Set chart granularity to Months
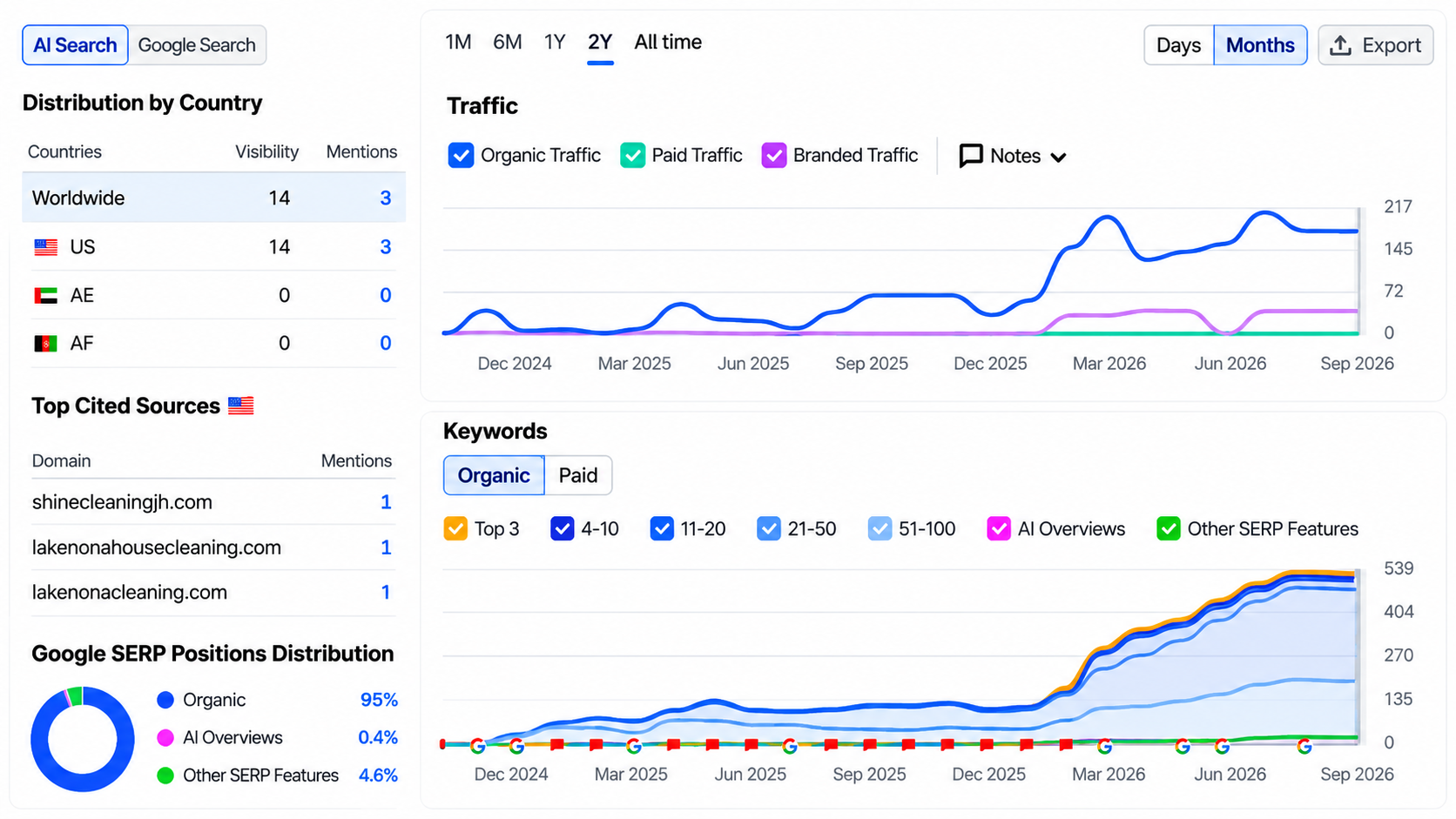 pos(1260,45)
